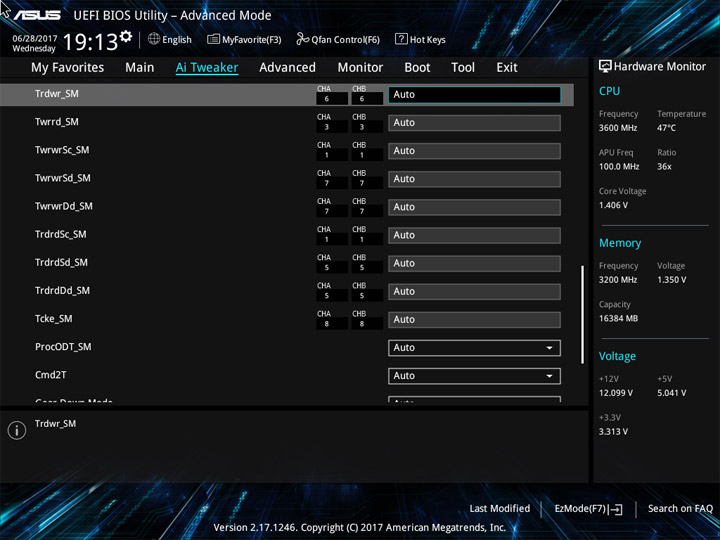
Task: Click the ASUS logo
Action: point(37,15)
